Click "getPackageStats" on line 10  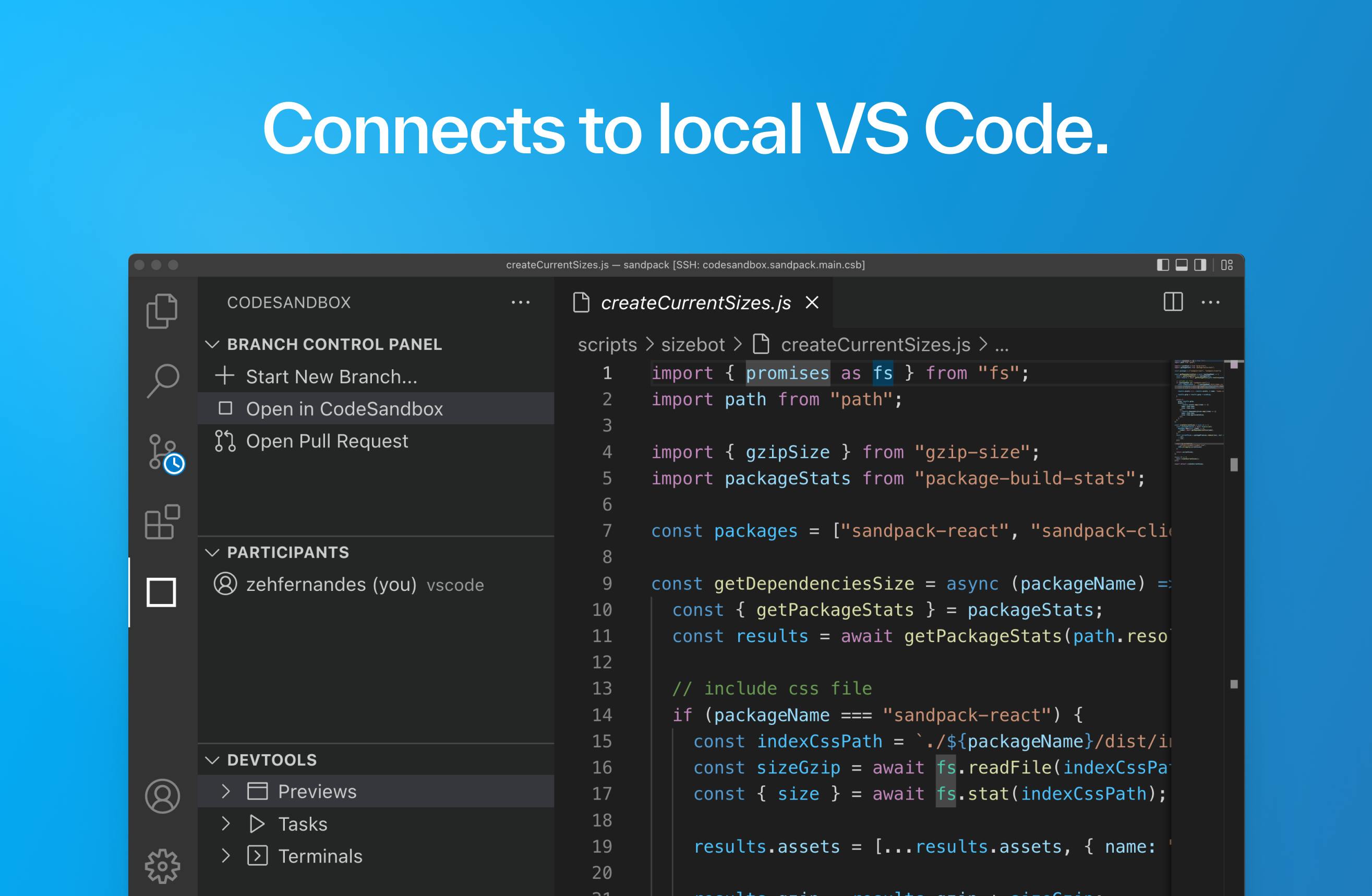[x=835, y=610]
